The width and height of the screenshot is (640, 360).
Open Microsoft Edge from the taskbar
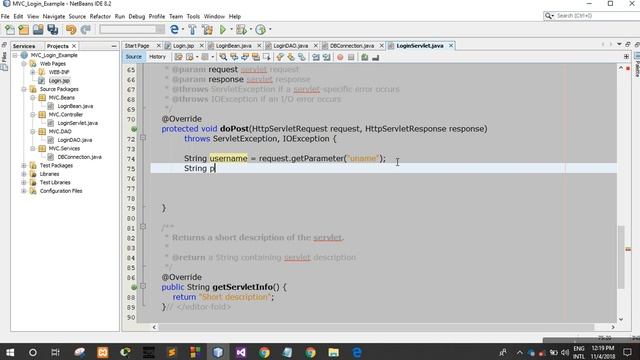[x=357, y=352]
